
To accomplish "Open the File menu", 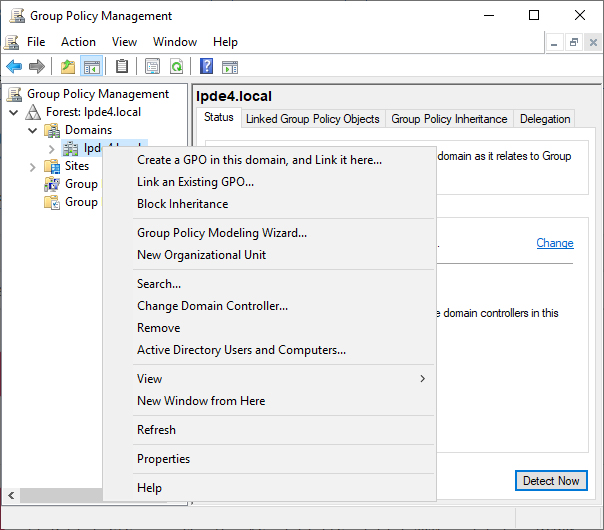I will 36,42.
